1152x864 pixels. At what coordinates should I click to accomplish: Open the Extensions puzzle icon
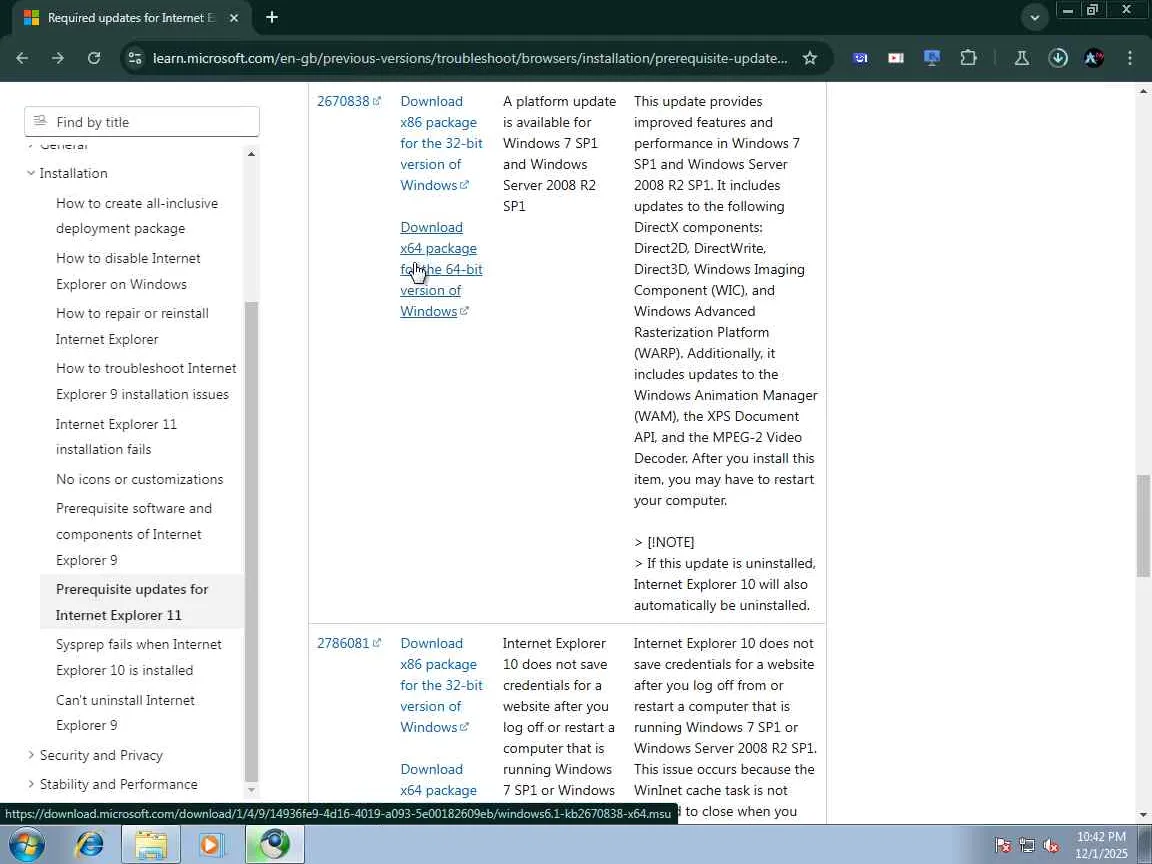pos(968,58)
